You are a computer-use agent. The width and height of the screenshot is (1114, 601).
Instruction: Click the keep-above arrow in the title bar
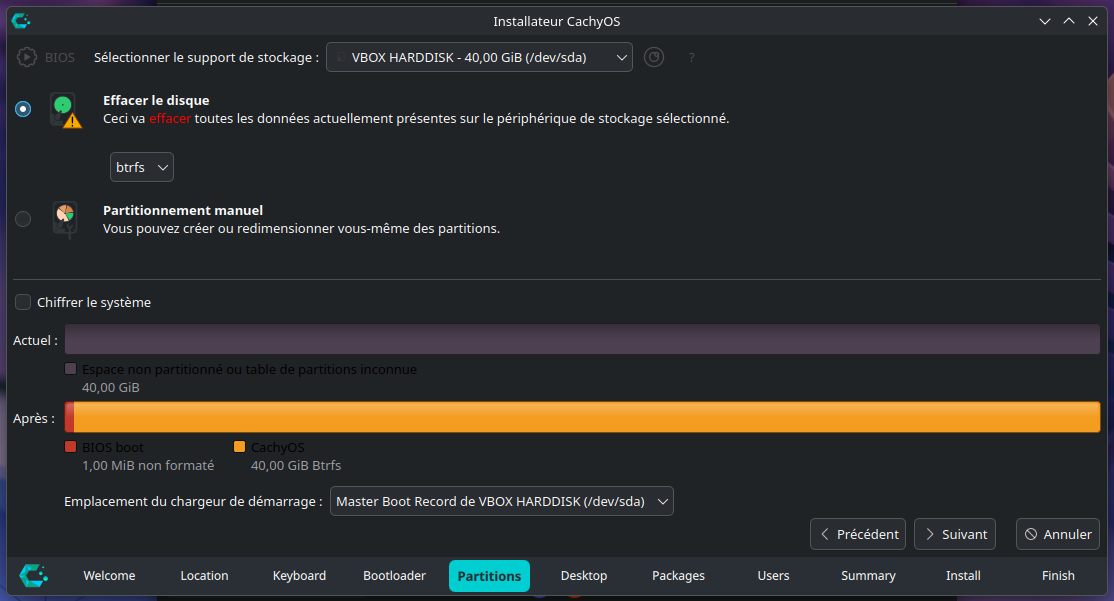(x=1069, y=21)
